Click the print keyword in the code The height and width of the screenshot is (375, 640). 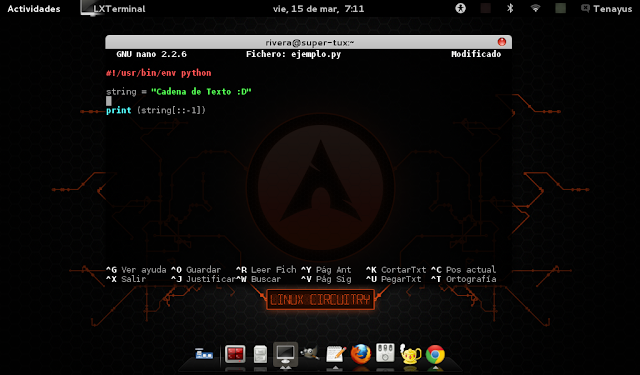pos(119,110)
